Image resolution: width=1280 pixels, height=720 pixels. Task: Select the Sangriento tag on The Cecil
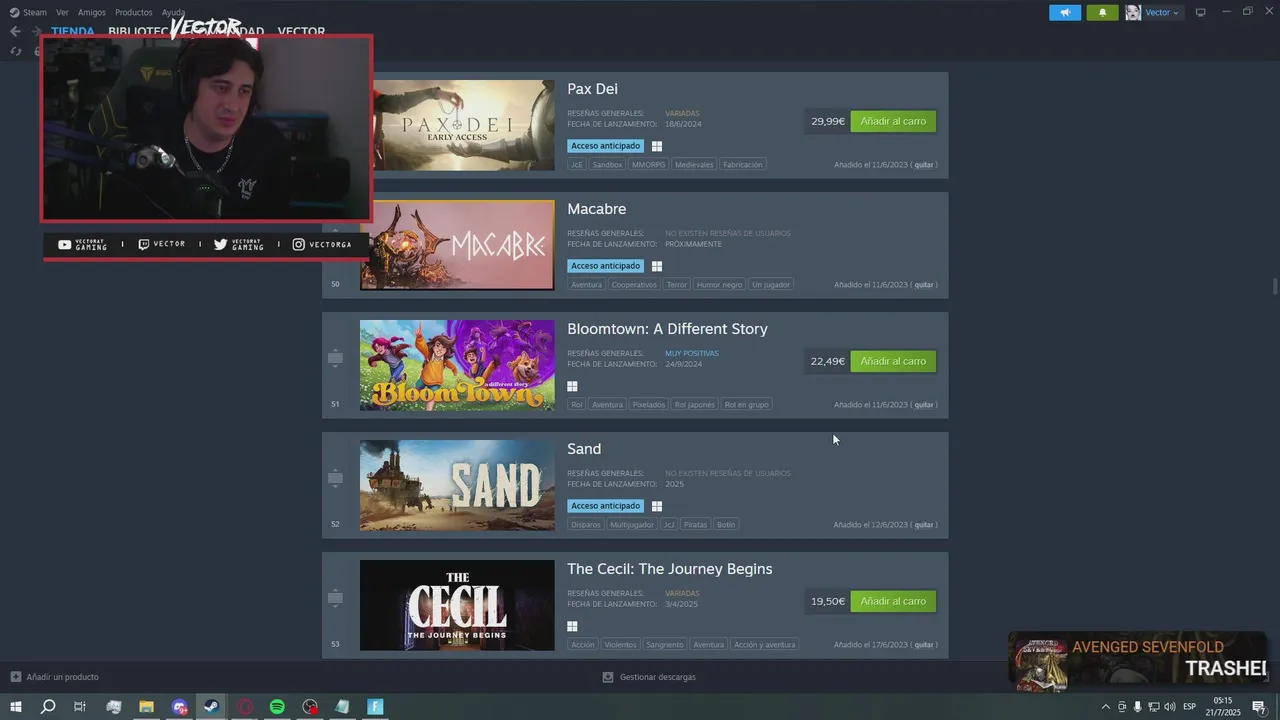coord(665,645)
